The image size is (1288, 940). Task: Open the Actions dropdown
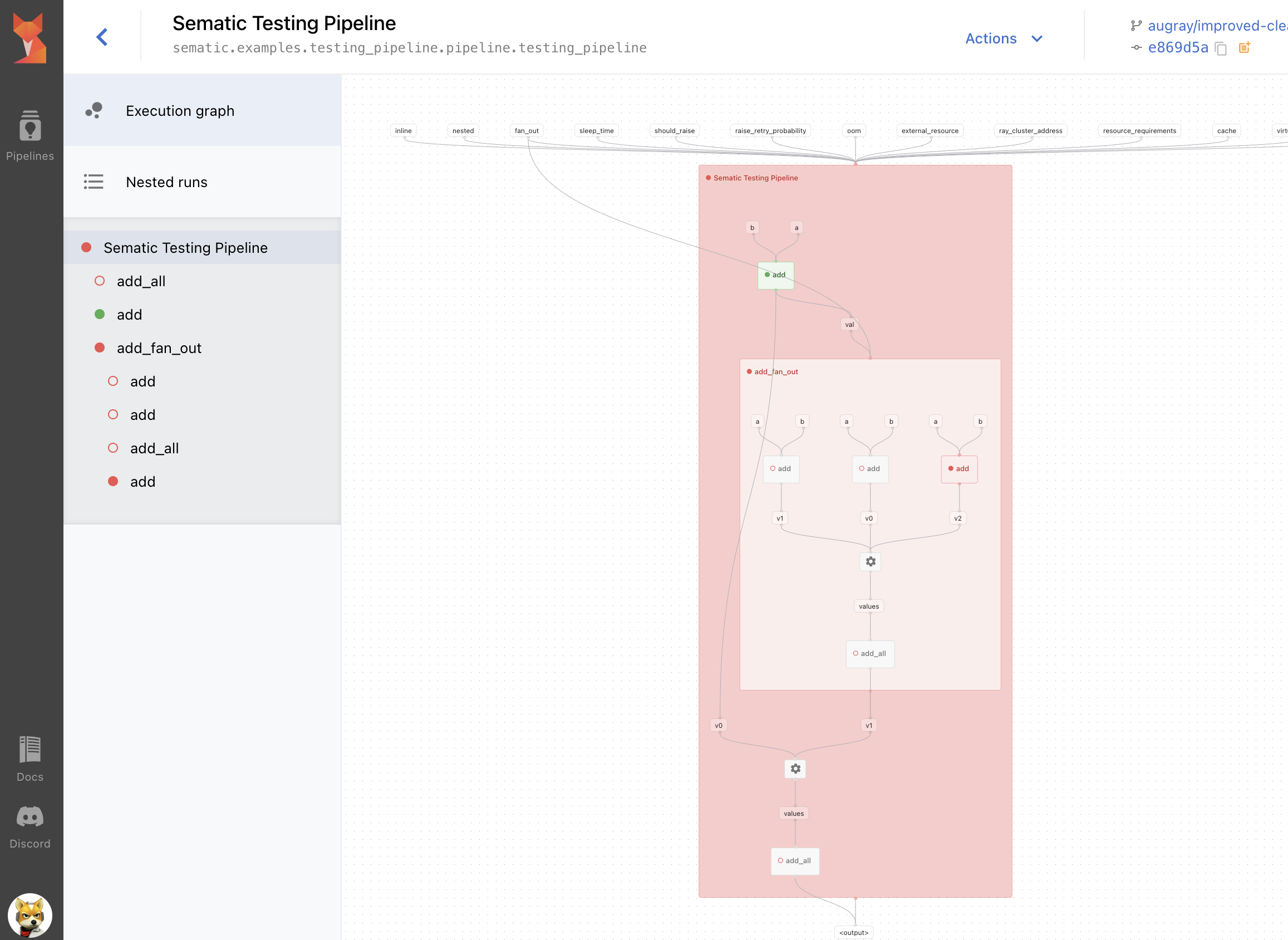[x=1005, y=38]
